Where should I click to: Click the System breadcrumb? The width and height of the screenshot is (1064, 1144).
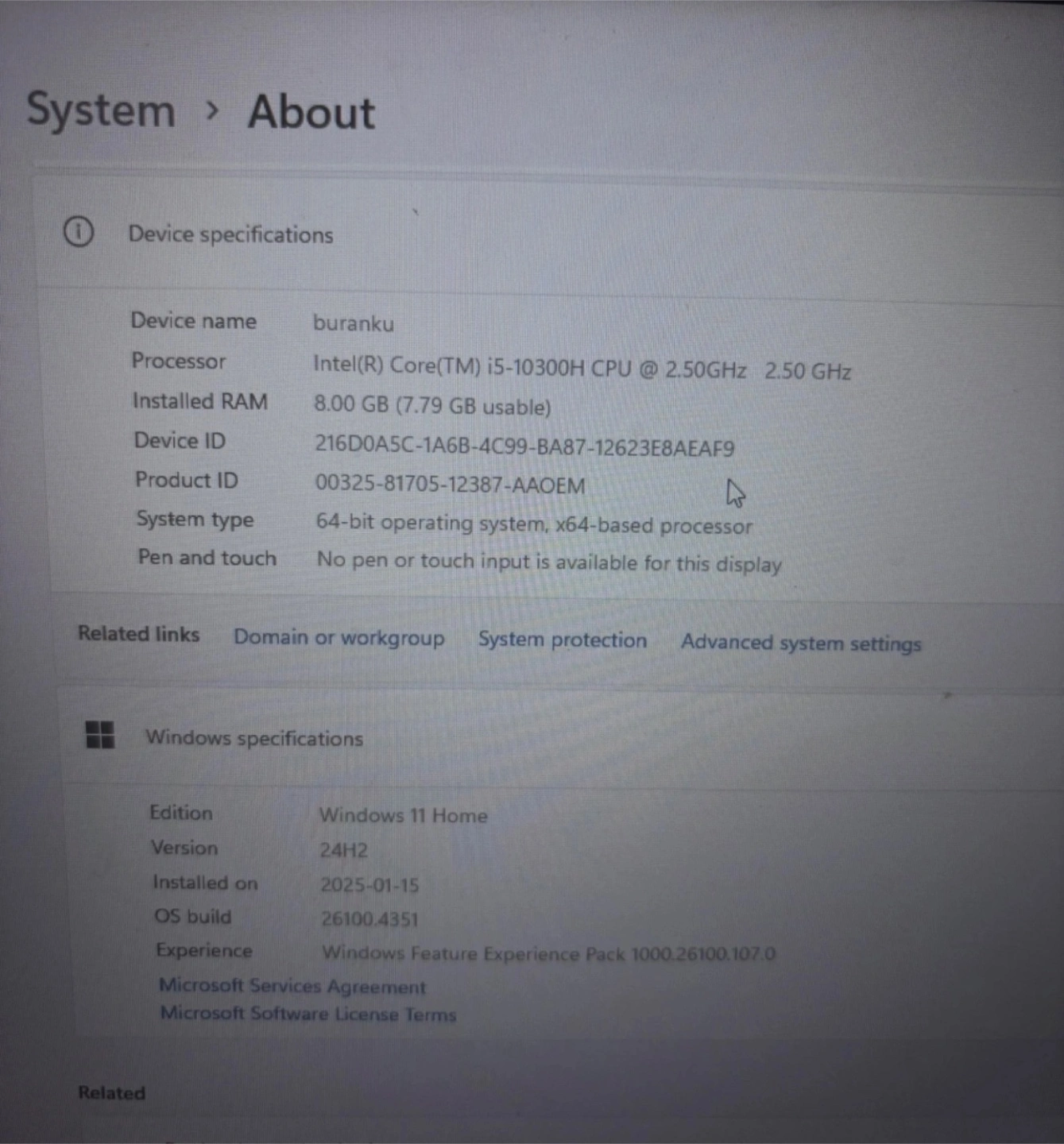coord(101,110)
